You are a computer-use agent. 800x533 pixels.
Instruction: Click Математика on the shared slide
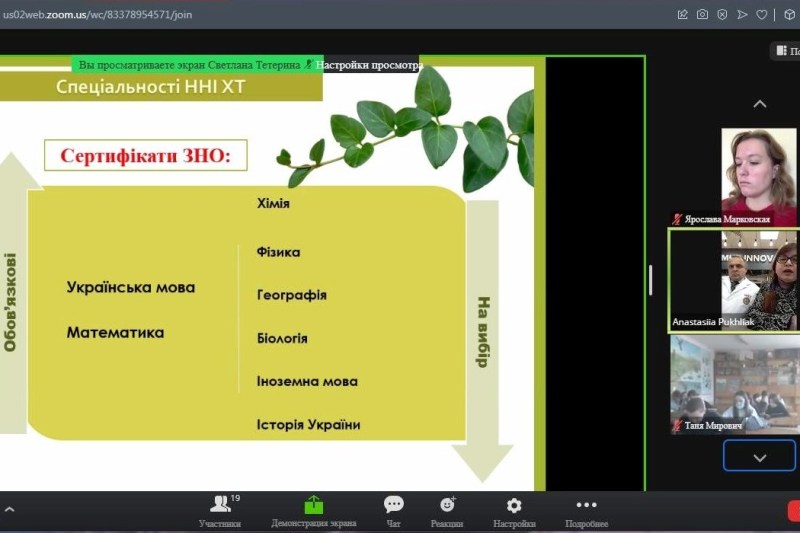(x=115, y=333)
